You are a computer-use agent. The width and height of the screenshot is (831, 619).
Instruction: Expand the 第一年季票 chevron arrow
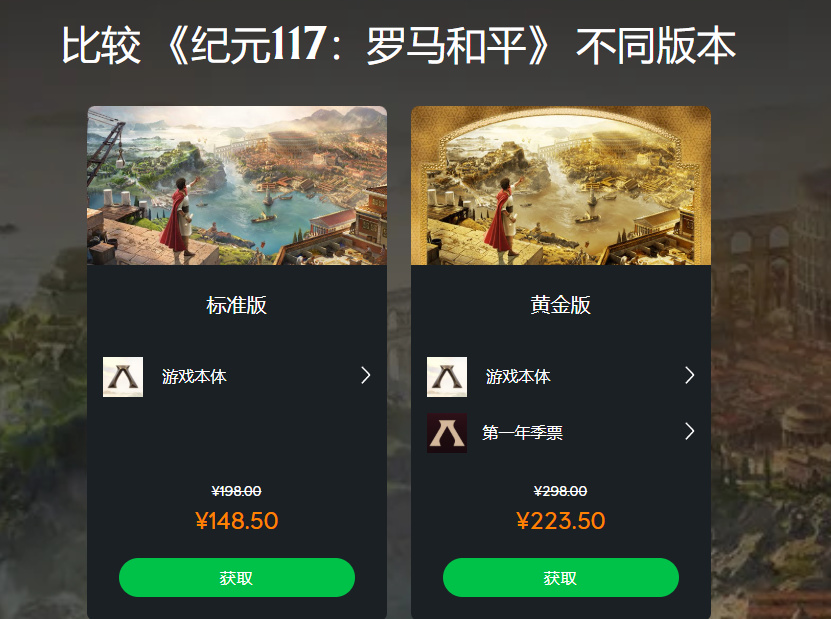click(x=689, y=431)
